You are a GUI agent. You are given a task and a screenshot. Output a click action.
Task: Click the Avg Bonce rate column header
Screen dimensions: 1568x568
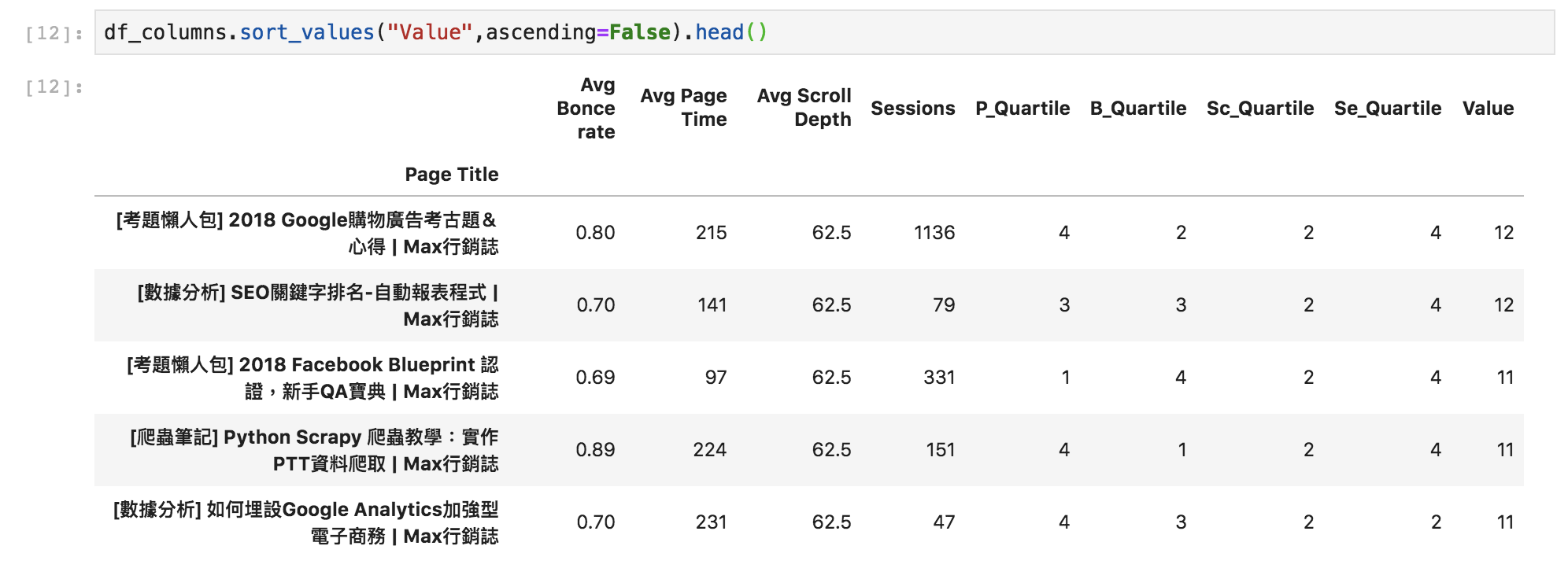tap(586, 109)
